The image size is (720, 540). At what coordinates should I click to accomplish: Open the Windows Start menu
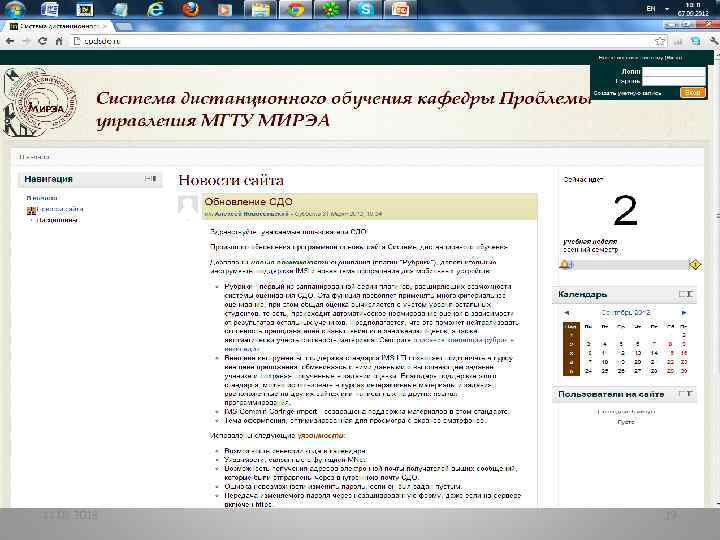pyautogui.click(x=13, y=8)
